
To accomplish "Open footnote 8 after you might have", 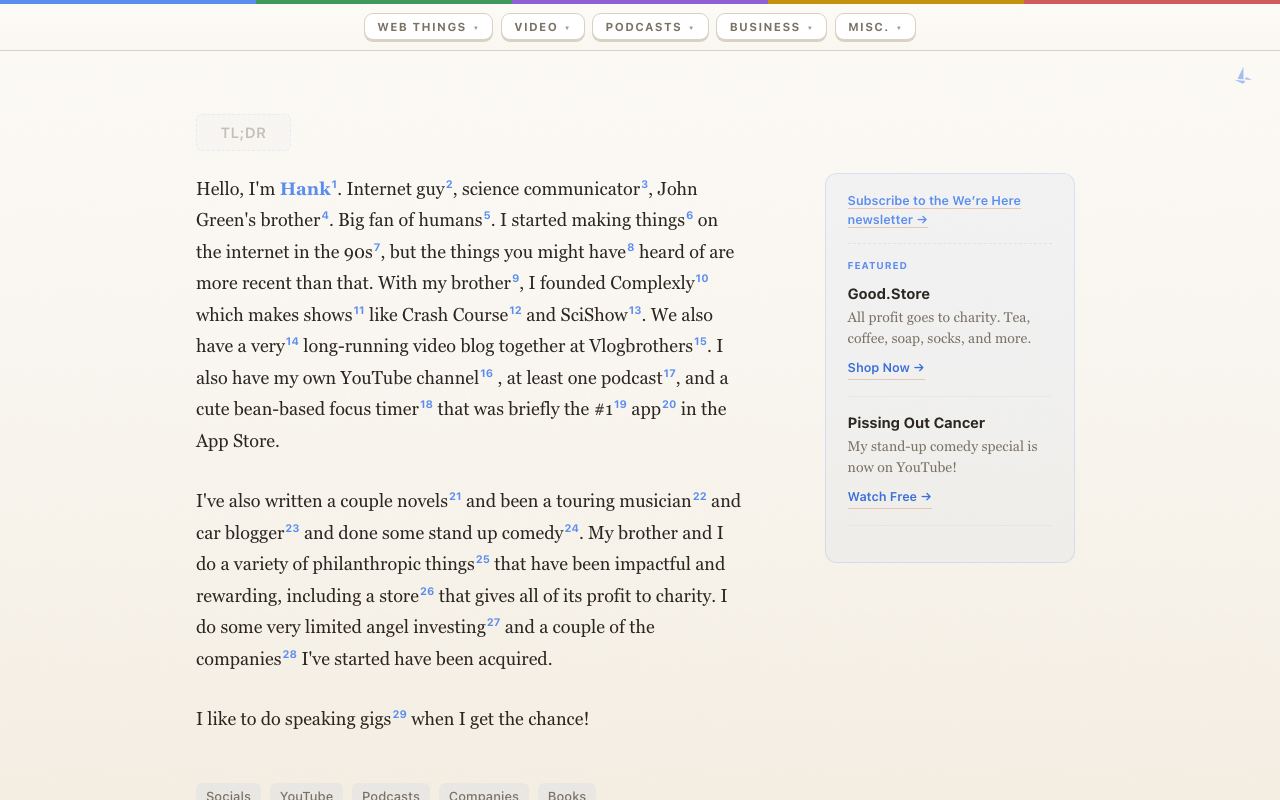I will tap(630, 247).
